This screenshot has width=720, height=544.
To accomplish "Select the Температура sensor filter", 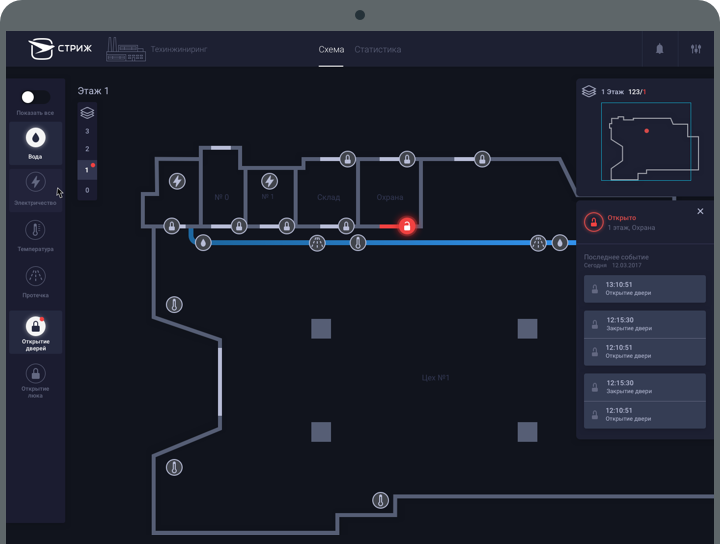I will (x=36, y=235).
